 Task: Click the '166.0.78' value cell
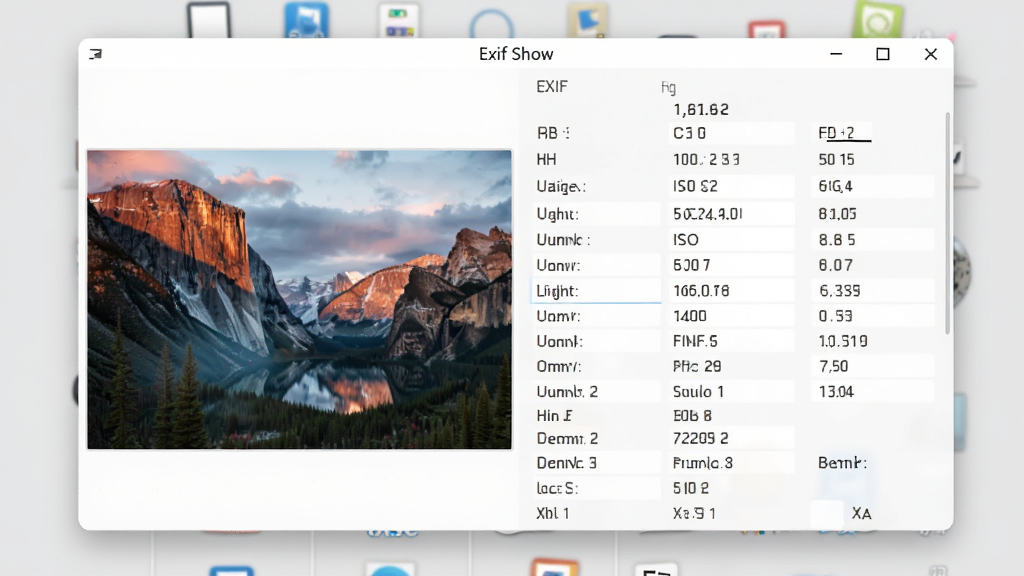pos(731,291)
